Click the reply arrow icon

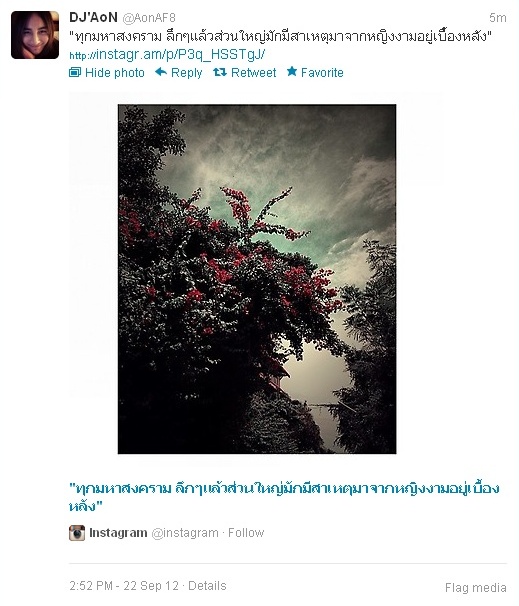point(161,72)
